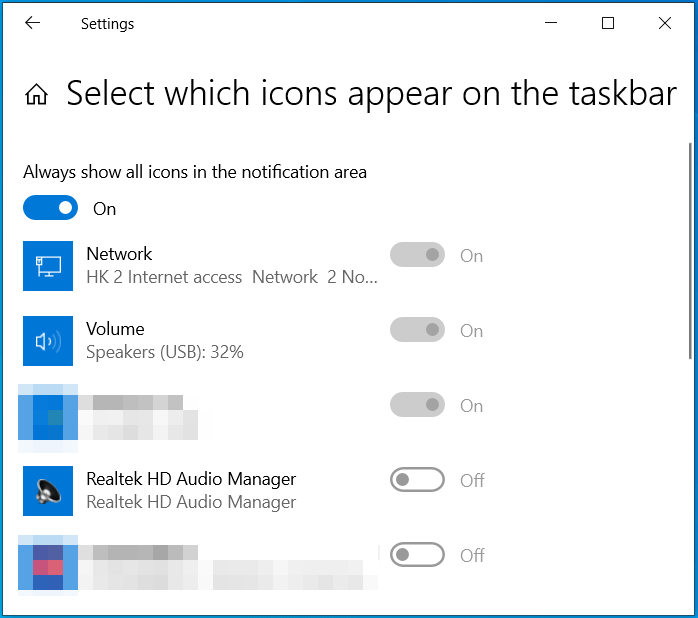The image size is (698, 618).
Task: Click the Volume speaker icon
Action: [48, 341]
